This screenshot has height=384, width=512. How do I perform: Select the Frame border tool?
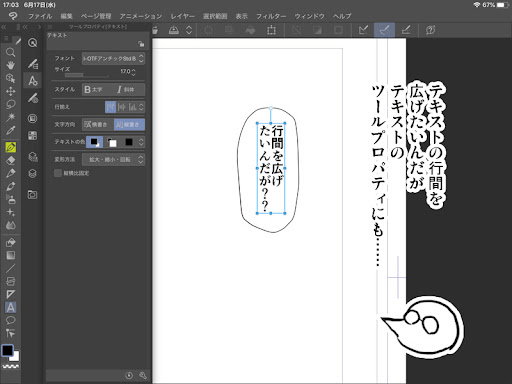[10, 281]
